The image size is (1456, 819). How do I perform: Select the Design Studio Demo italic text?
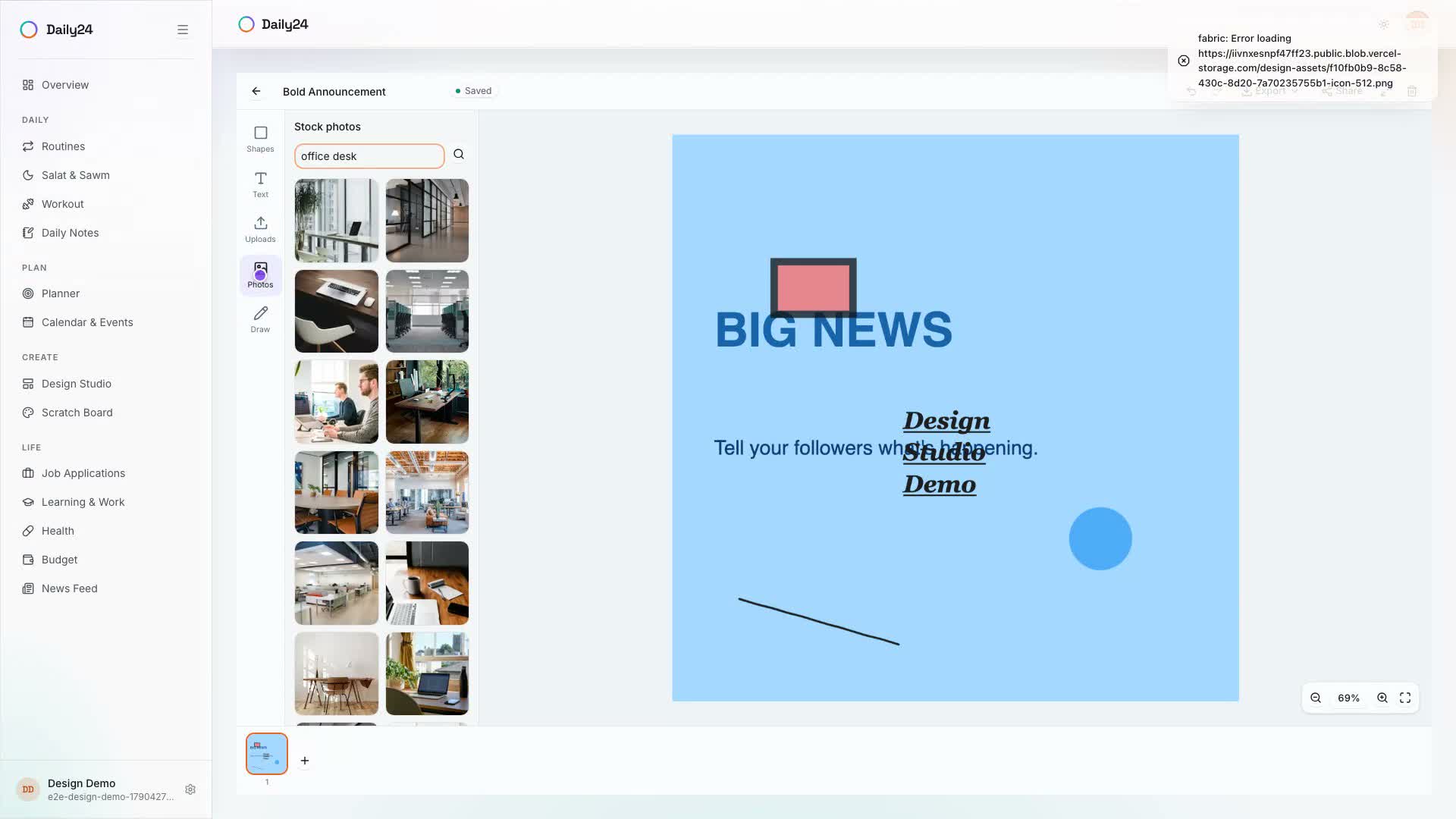pyautogui.click(x=946, y=453)
